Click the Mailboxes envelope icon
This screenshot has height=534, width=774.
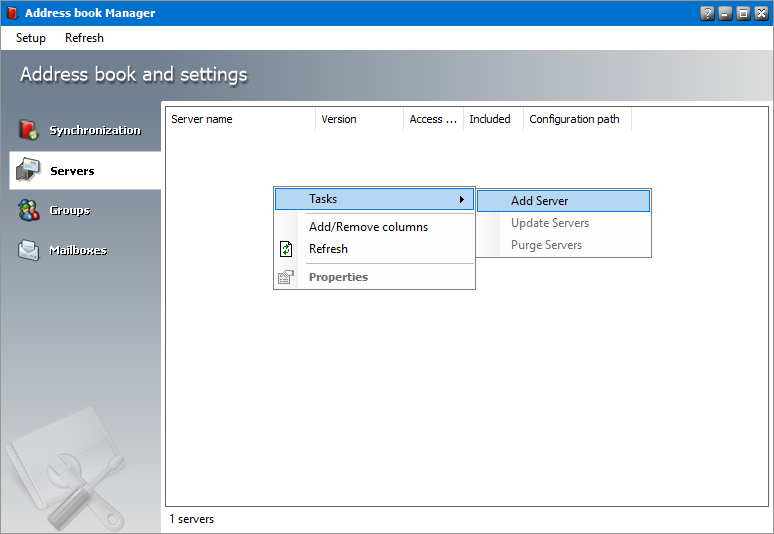pyautogui.click(x=29, y=250)
